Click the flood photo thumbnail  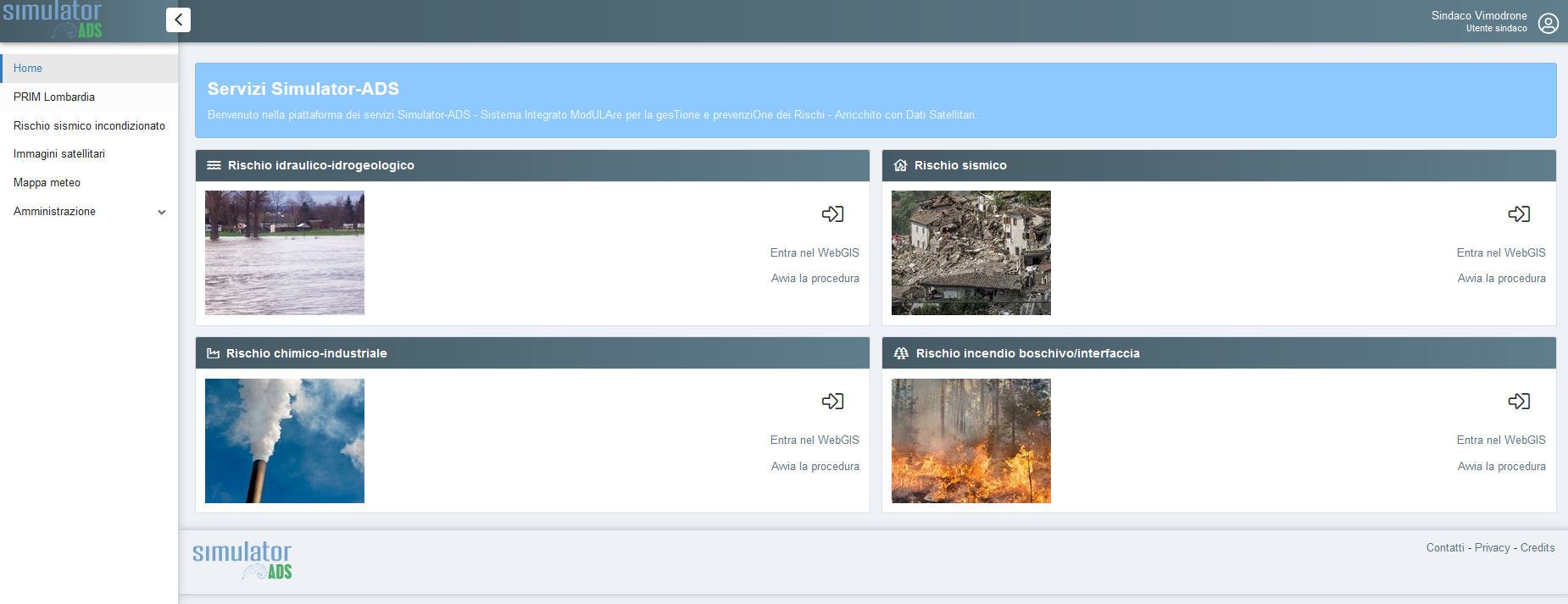tap(285, 252)
